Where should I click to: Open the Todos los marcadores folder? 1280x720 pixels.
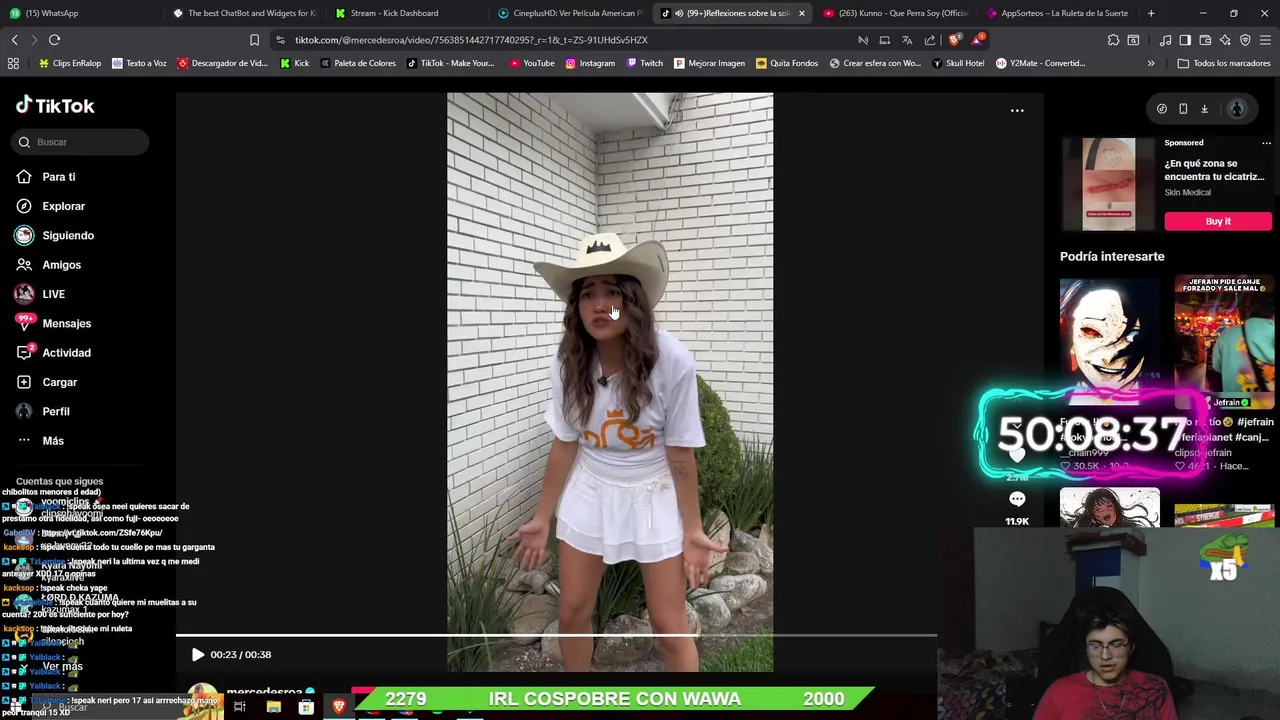click(1224, 63)
